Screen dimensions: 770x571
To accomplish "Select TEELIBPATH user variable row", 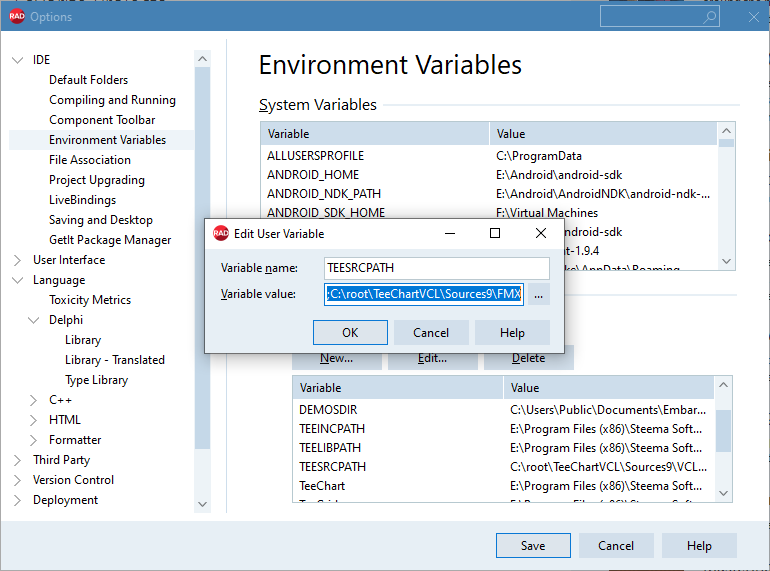I will 503,448.
